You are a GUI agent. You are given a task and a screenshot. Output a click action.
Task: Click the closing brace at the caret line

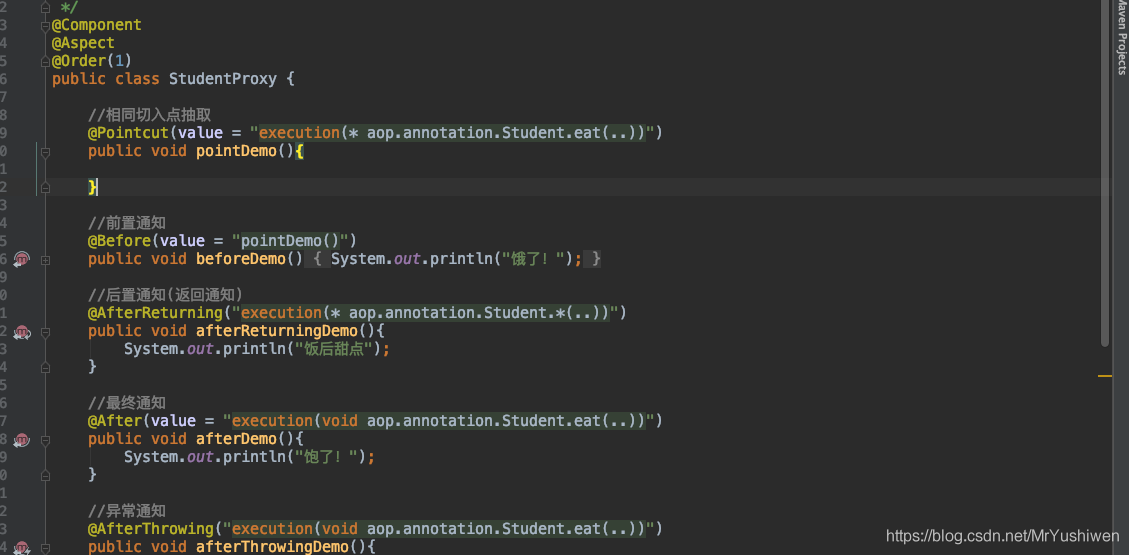(92, 187)
